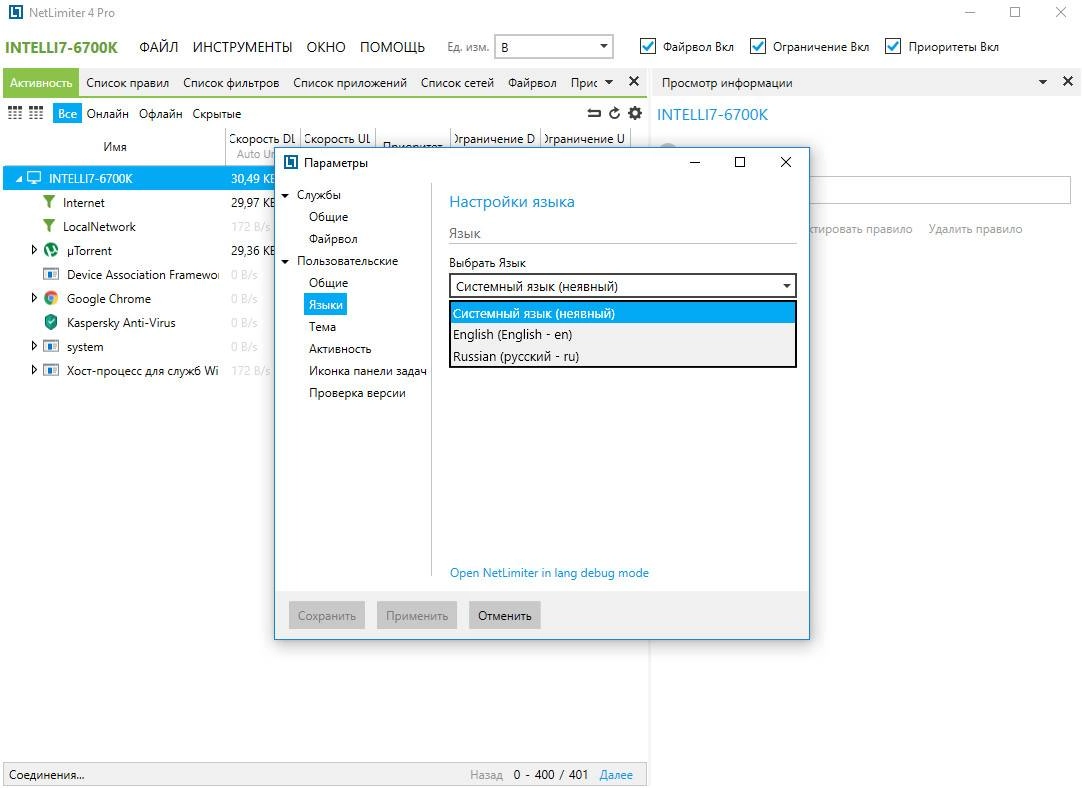Choose Системный язык (неявный) list option
This screenshot has height=788, width=1082.
coord(622,313)
